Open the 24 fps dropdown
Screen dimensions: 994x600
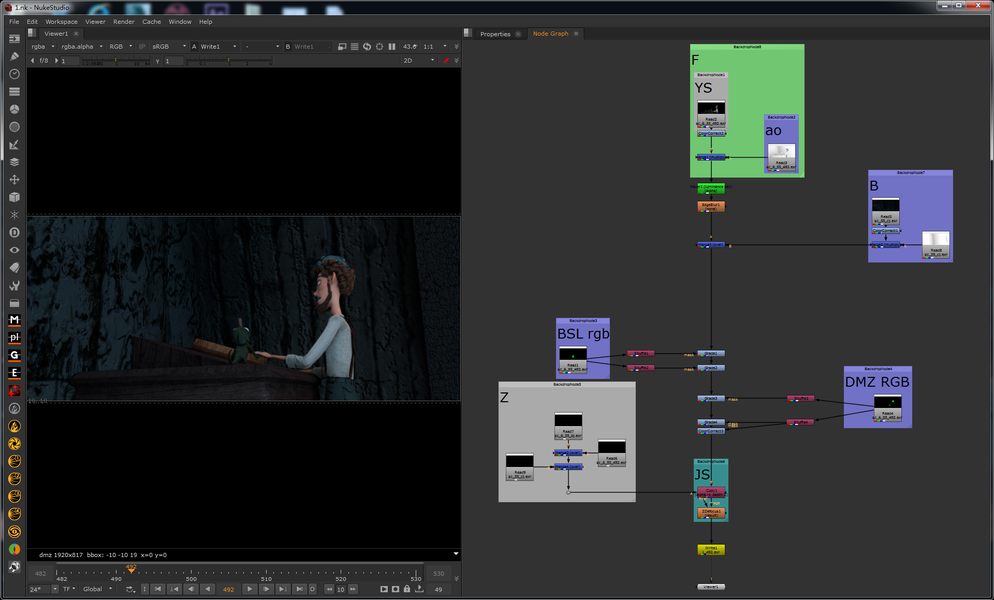tap(43, 589)
